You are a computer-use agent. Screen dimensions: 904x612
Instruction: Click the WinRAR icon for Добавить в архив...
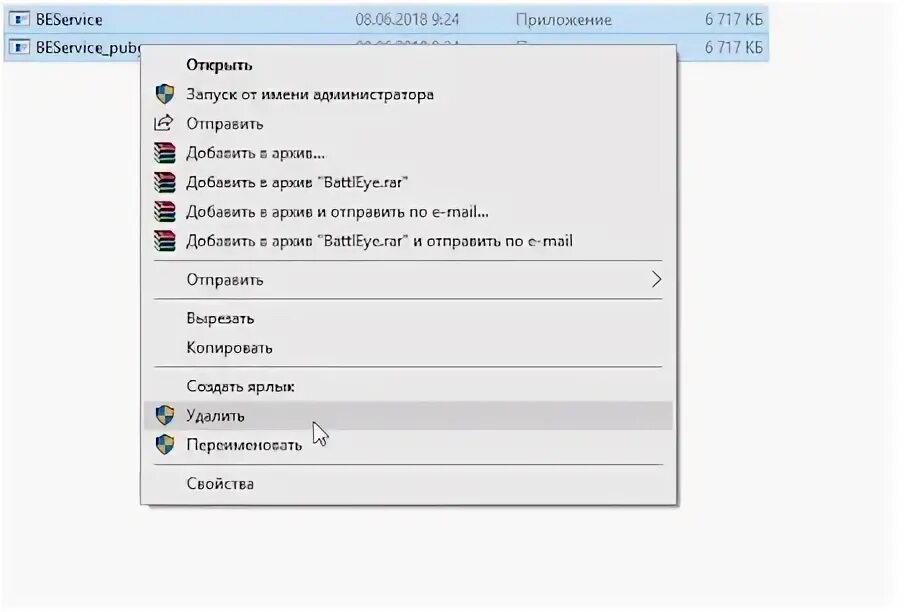(x=165, y=153)
